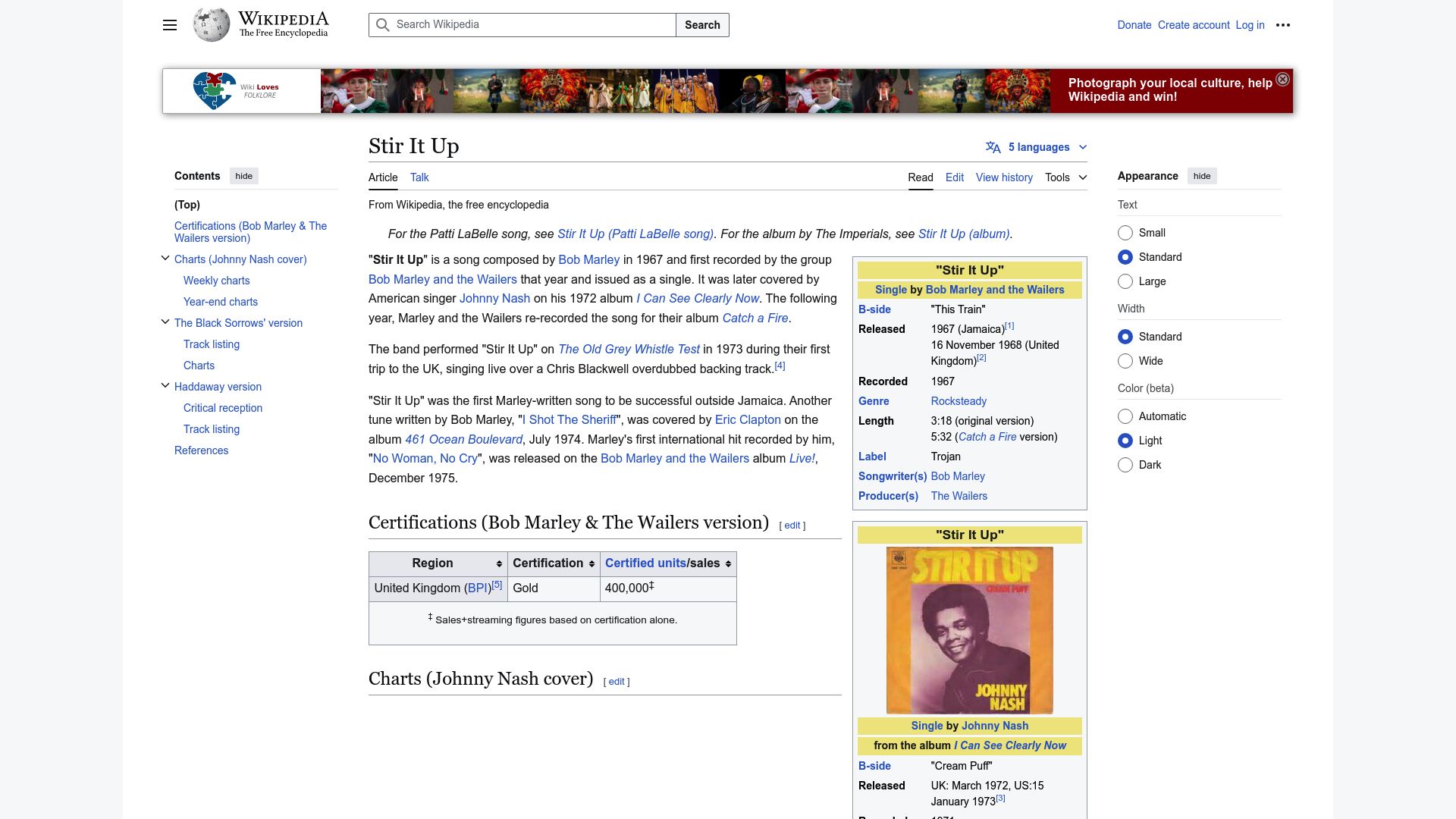Select the Read tab
The height and width of the screenshot is (819, 1456).
coord(921,177)
